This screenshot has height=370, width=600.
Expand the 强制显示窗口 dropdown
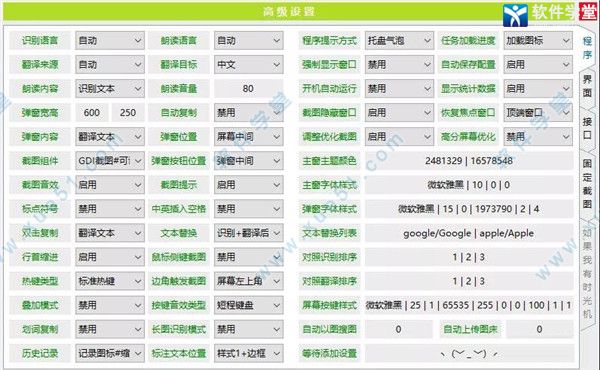tap(399, 65)
